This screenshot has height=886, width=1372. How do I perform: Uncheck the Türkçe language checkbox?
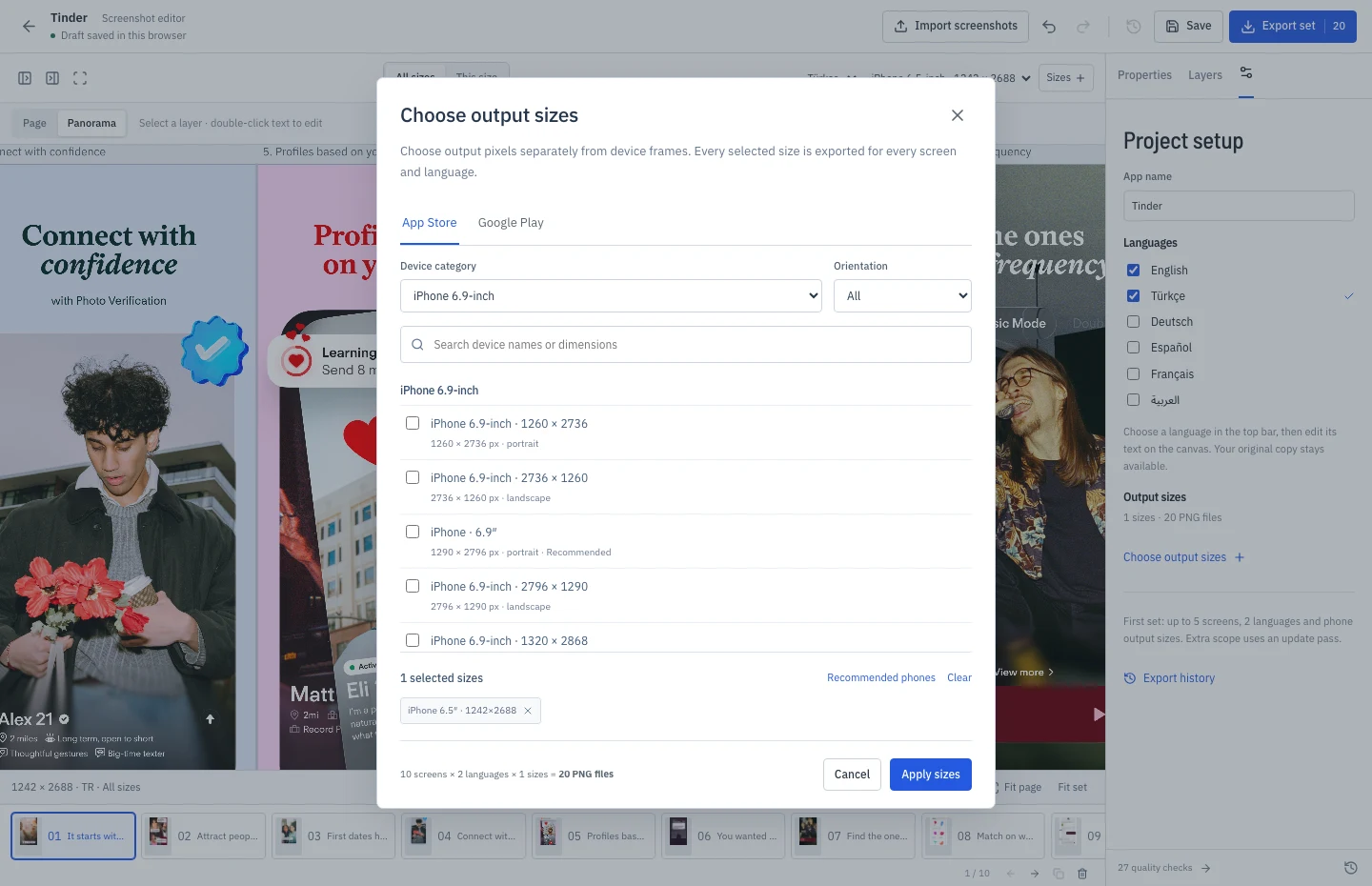click(1133, 296)
